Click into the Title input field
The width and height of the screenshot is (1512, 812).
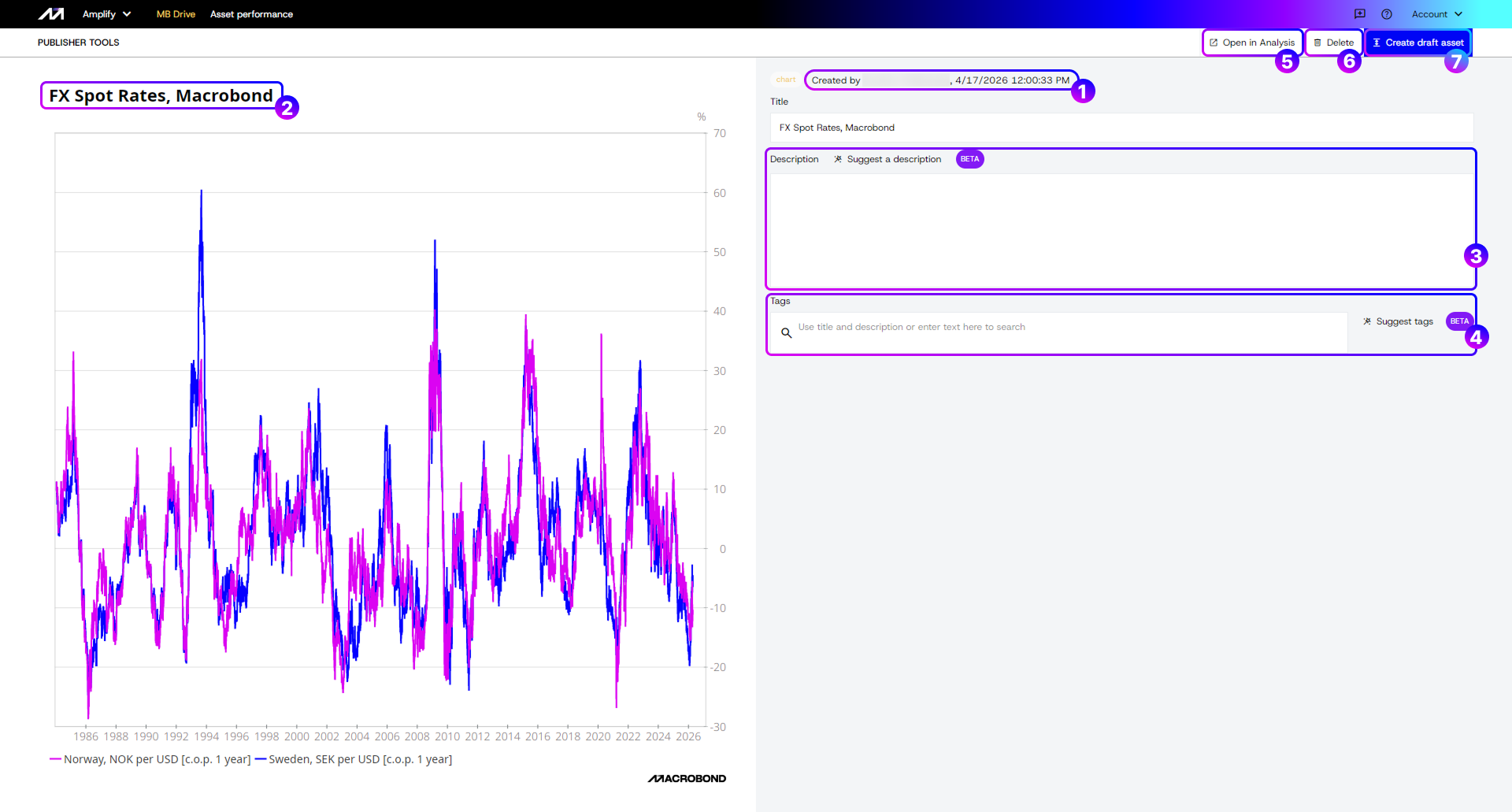coord(1121,128)
